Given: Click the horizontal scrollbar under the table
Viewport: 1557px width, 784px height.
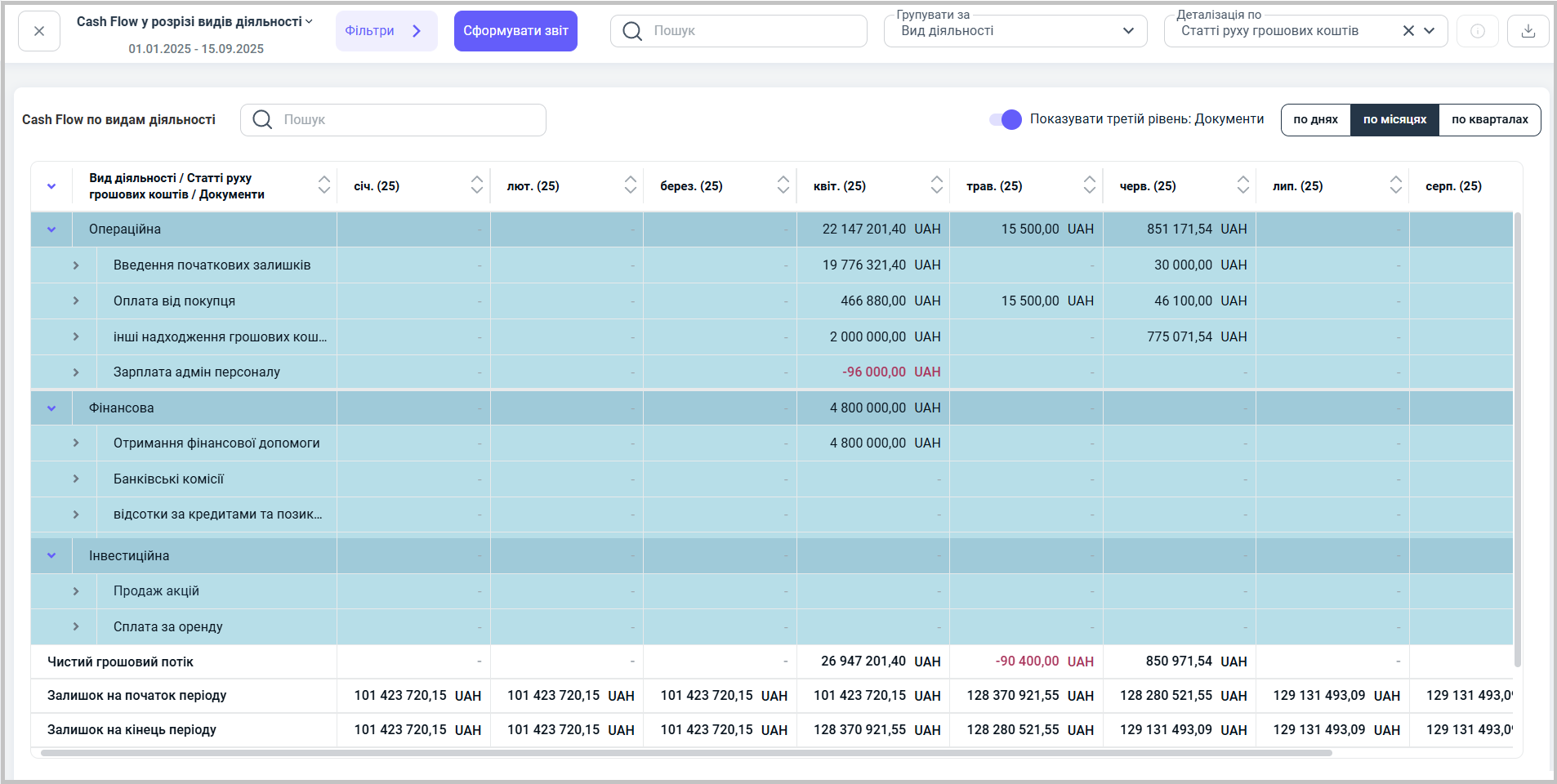Looking at the screenshot, I should [686, 753].
